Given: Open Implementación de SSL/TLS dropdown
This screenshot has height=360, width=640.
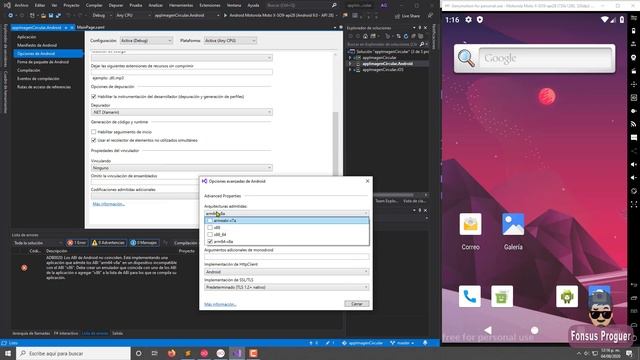Looking at the screenshot, I should [x=287, y=287].
